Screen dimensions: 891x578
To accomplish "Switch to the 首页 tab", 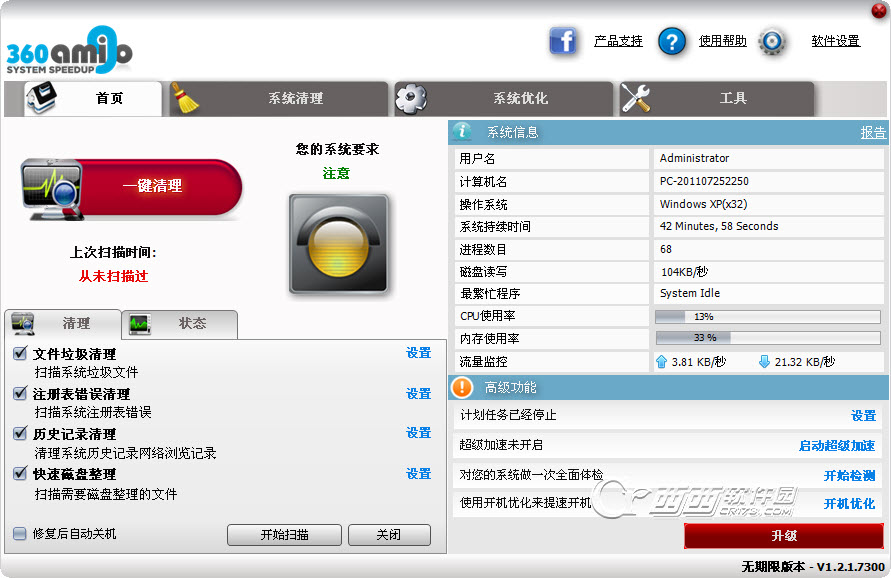I will 93,98.
